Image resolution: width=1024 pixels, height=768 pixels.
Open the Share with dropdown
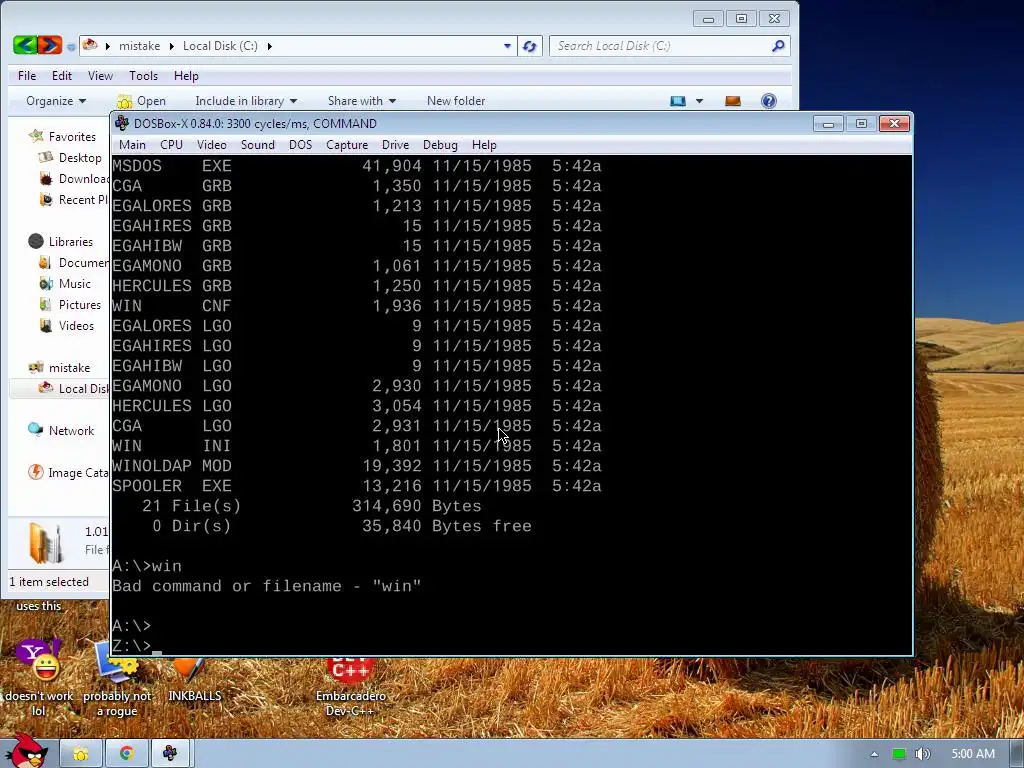[362, 101]
